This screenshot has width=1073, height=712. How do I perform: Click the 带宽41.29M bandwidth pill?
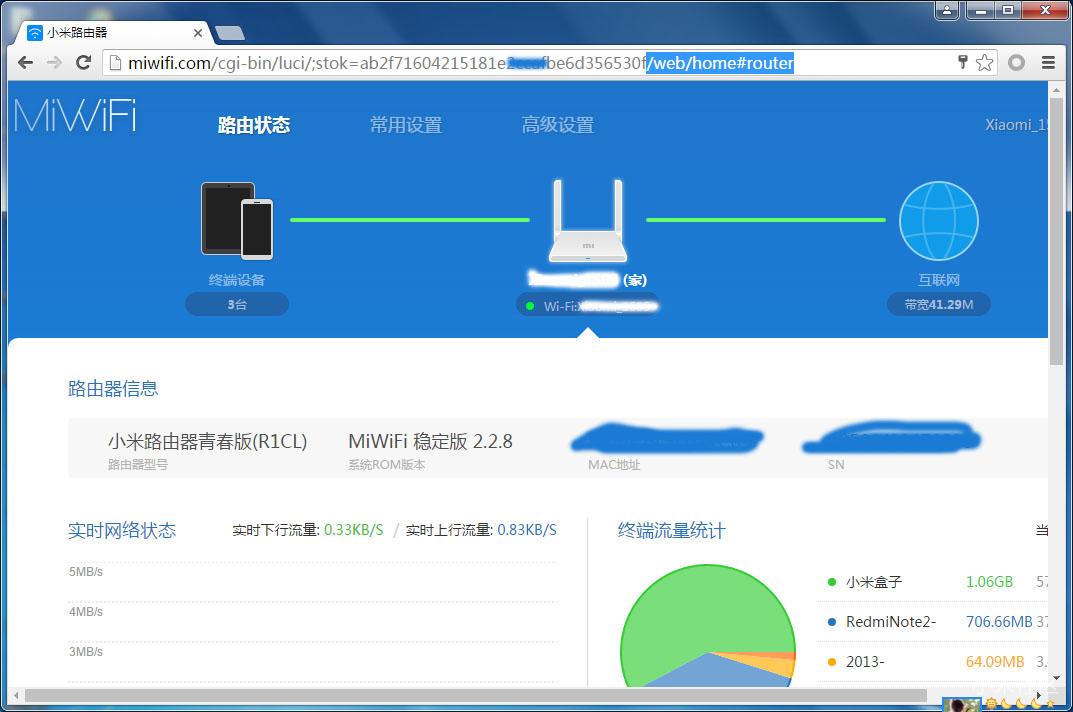coord(938,304)
